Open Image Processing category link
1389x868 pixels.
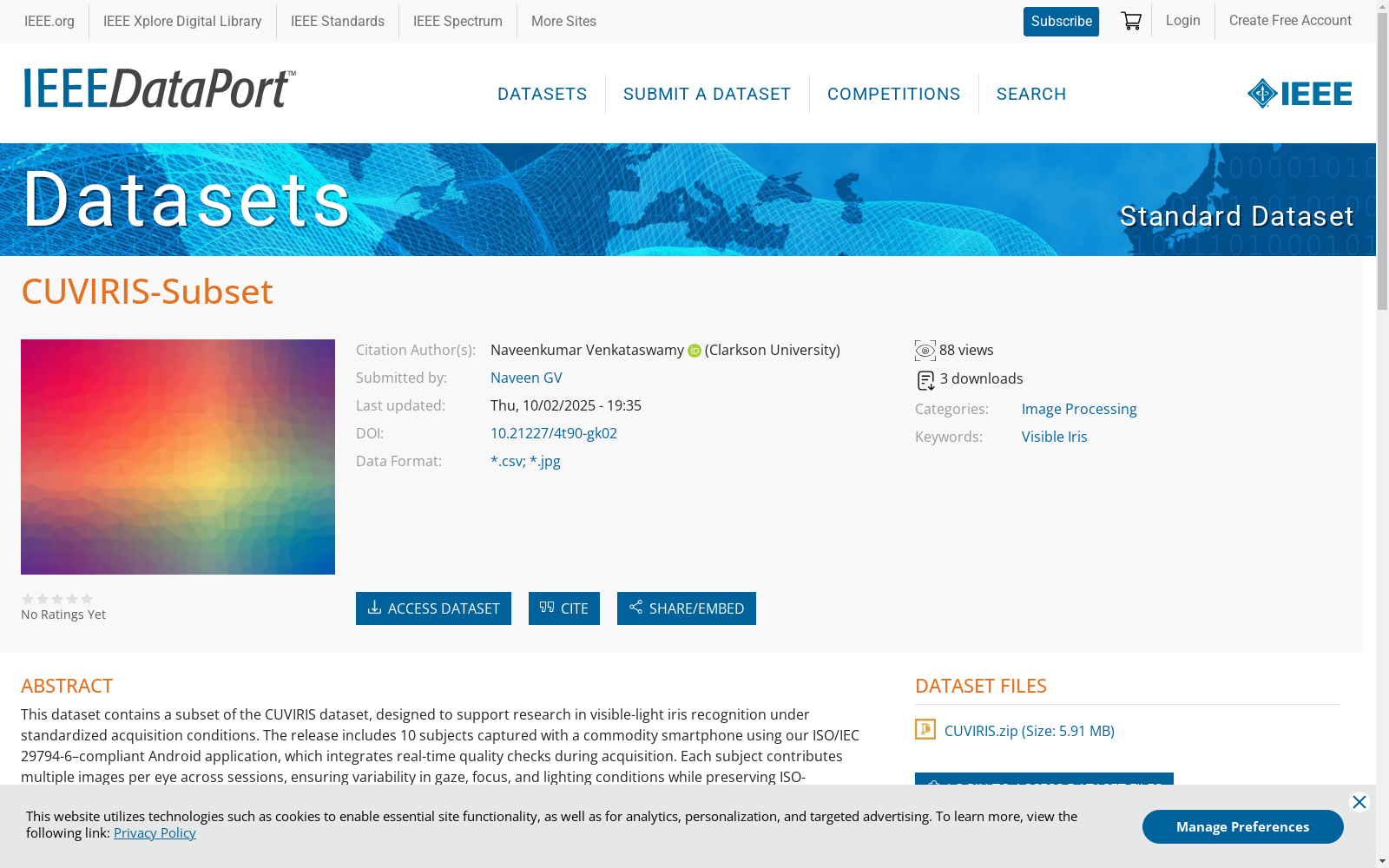[x=1079, y=409]
